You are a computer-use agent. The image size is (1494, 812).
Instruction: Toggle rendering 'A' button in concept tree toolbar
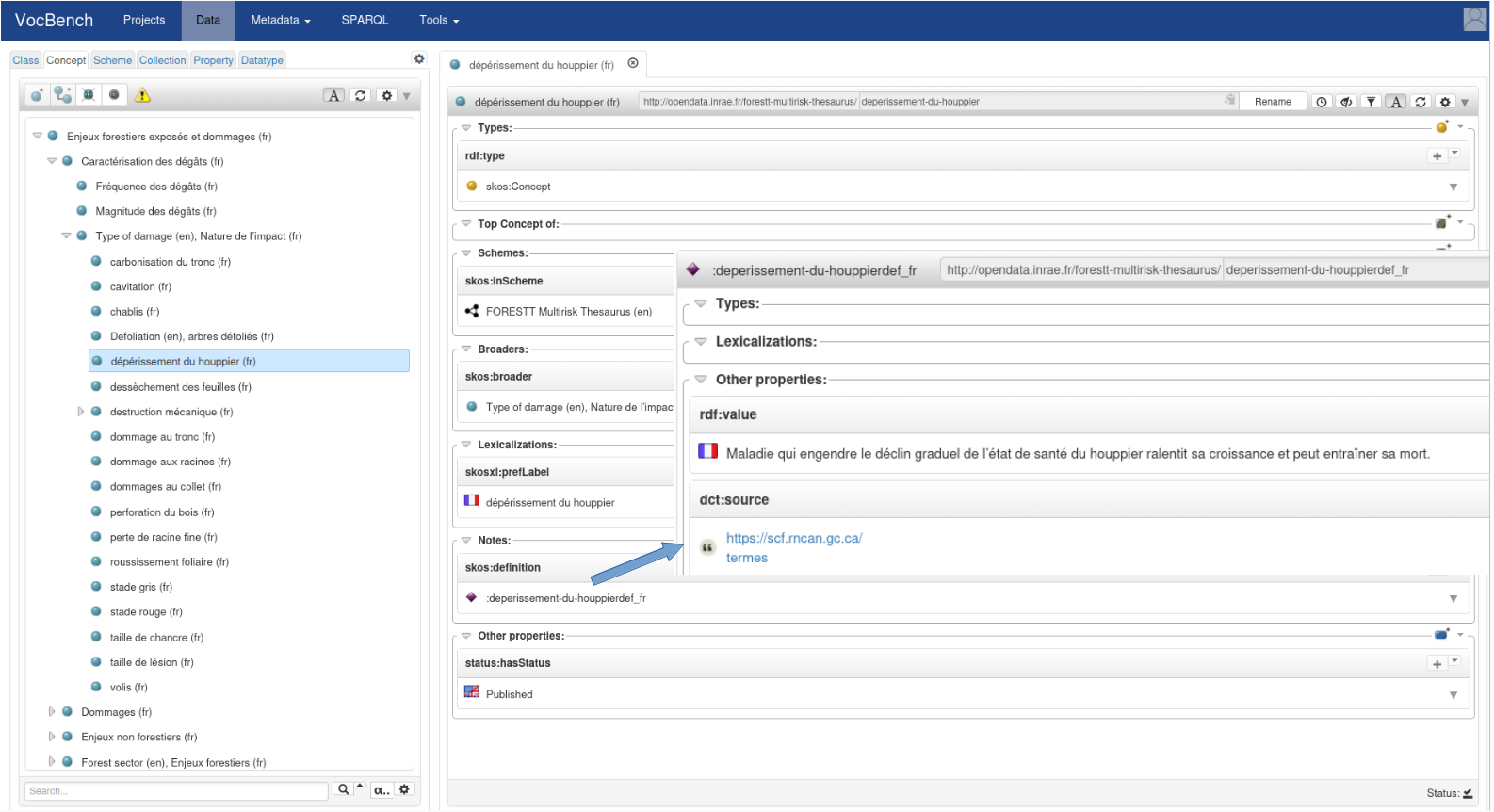(x=333, y=95)
